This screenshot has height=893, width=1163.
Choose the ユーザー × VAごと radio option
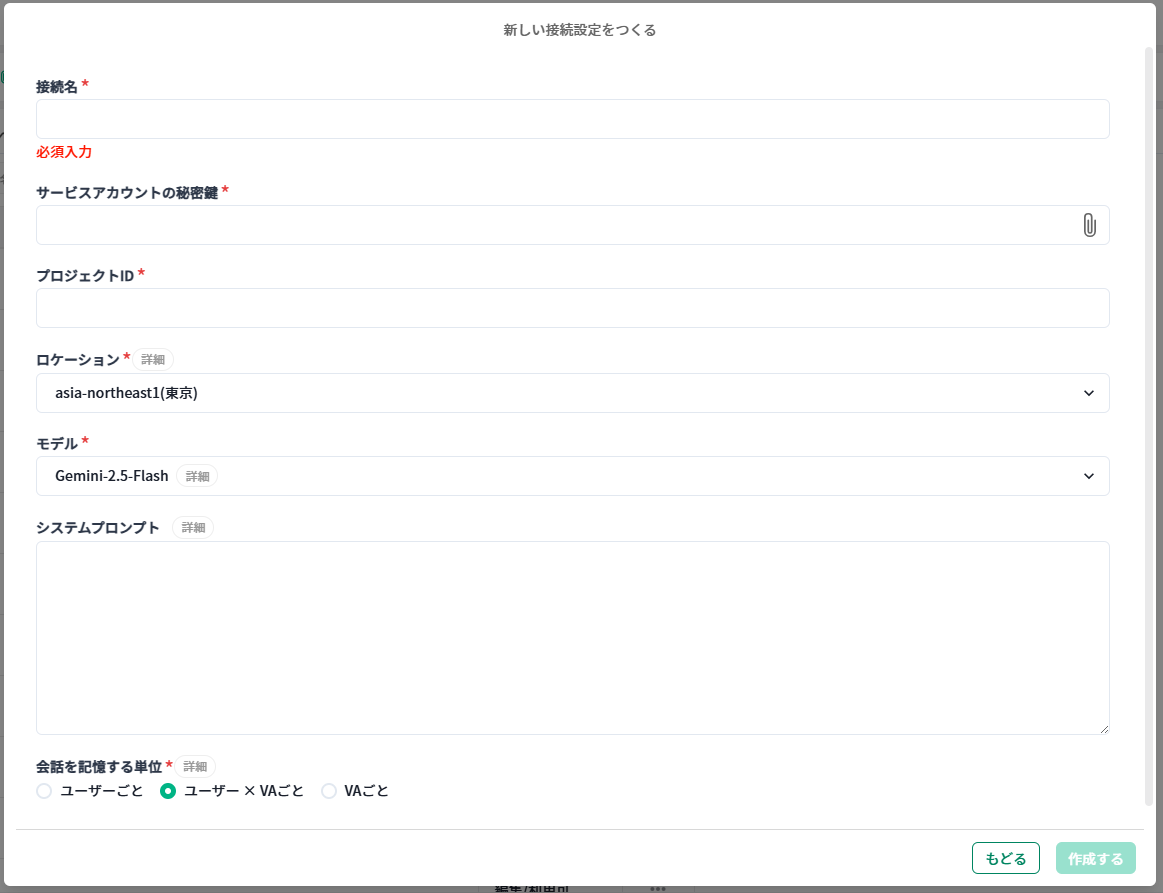(168, 791)
